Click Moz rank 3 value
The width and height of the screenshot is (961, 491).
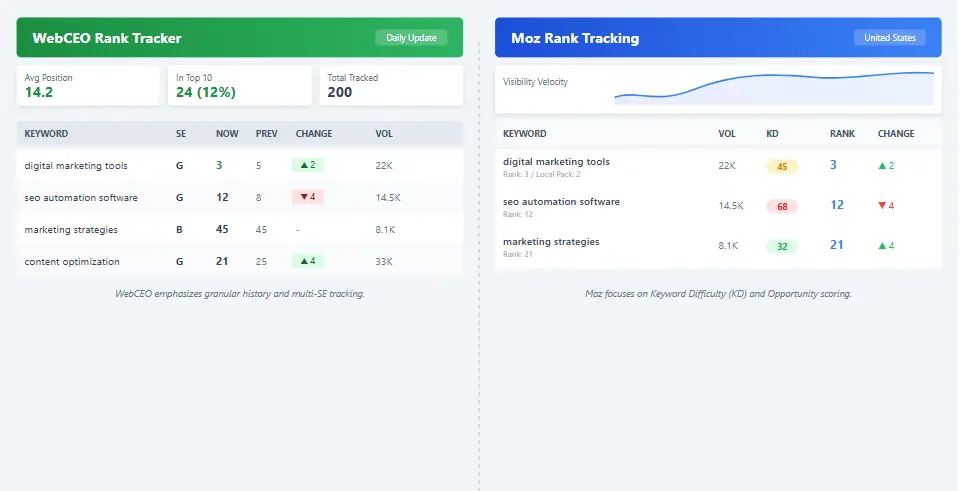click(834, 165)
